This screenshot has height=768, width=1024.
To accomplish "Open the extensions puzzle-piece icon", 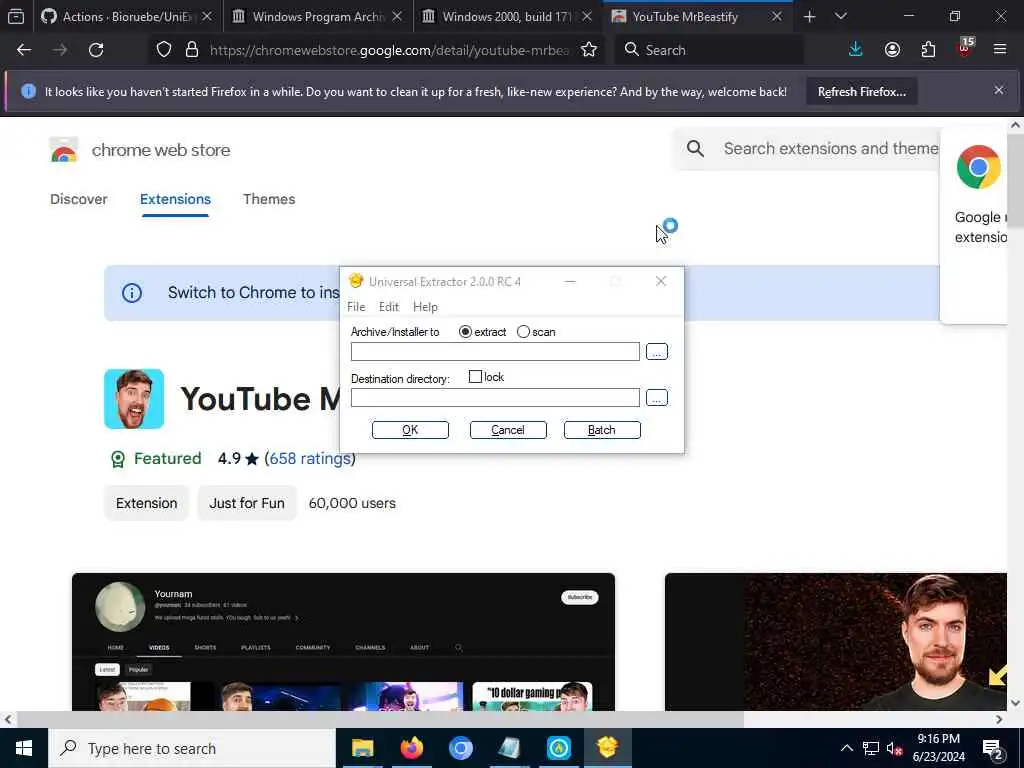I will pyautogui.click(x=928, y=50).
